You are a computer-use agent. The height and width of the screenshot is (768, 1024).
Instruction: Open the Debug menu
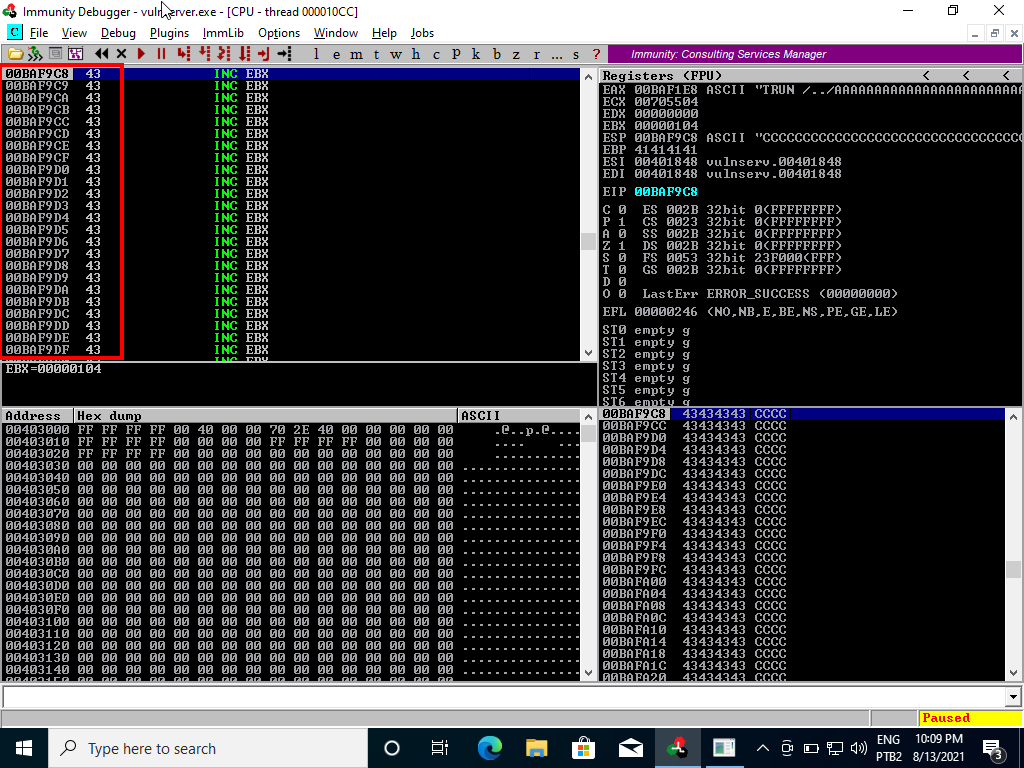tap(118, 33)
